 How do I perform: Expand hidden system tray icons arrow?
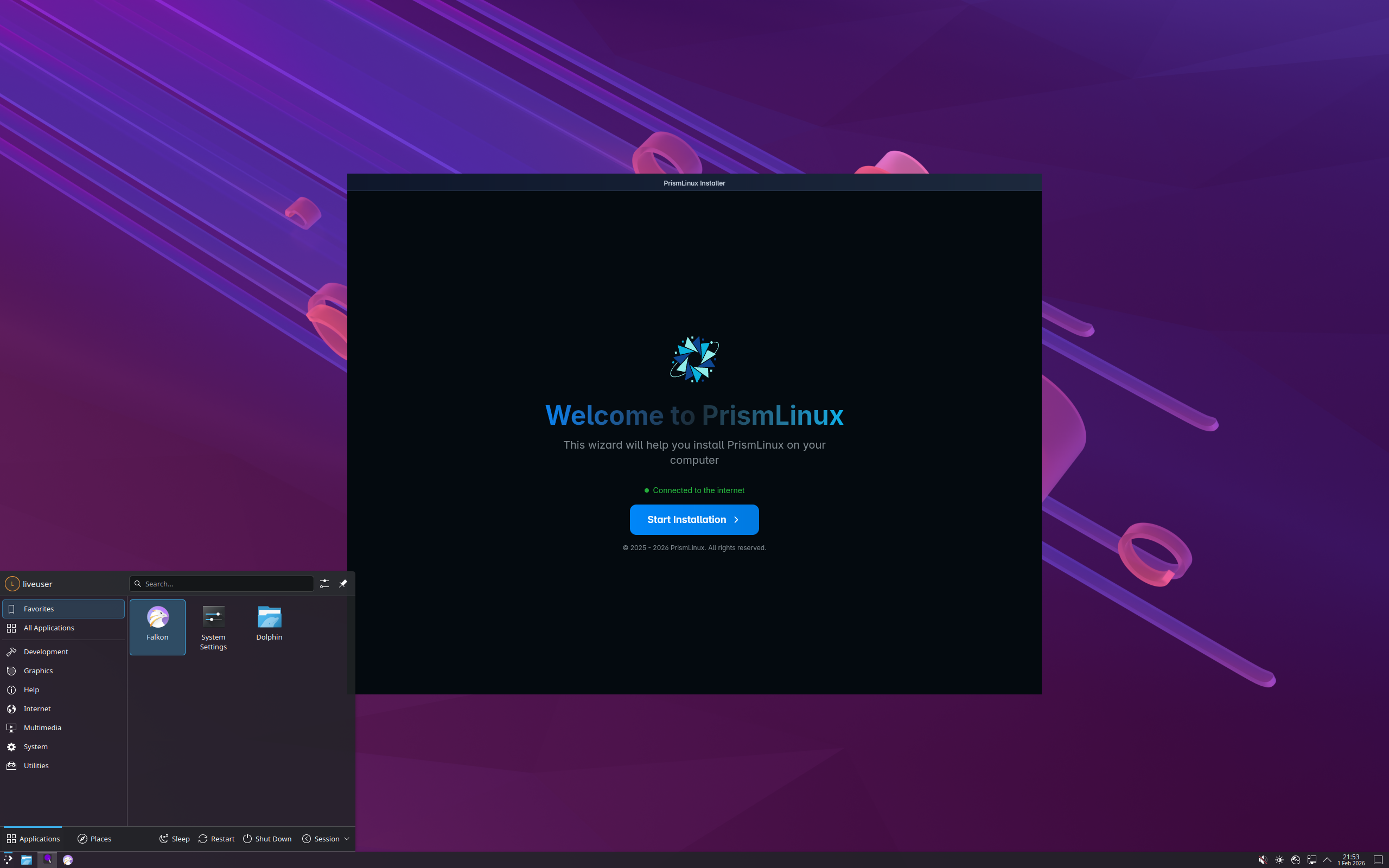[x=1327, y=860]
